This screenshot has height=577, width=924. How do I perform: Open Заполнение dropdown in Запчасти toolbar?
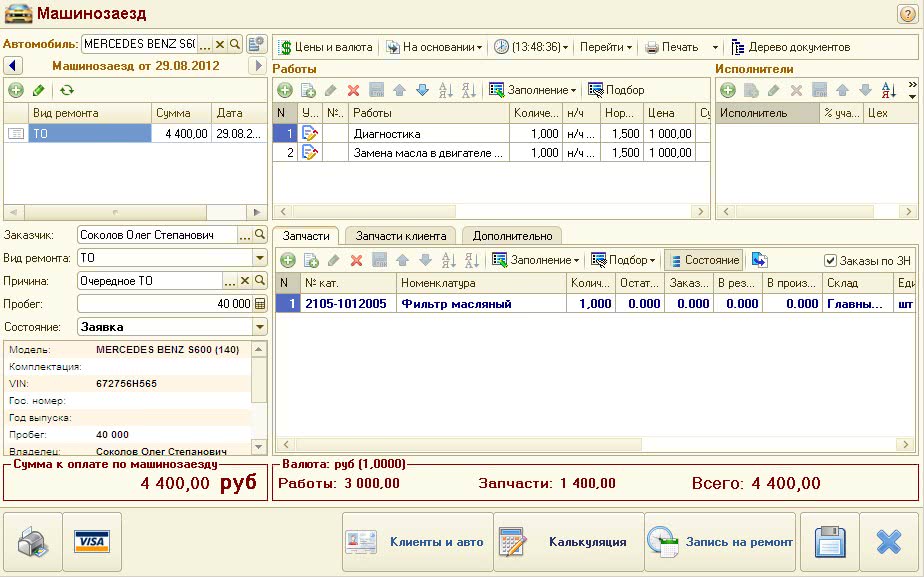(x=536, y=261)
